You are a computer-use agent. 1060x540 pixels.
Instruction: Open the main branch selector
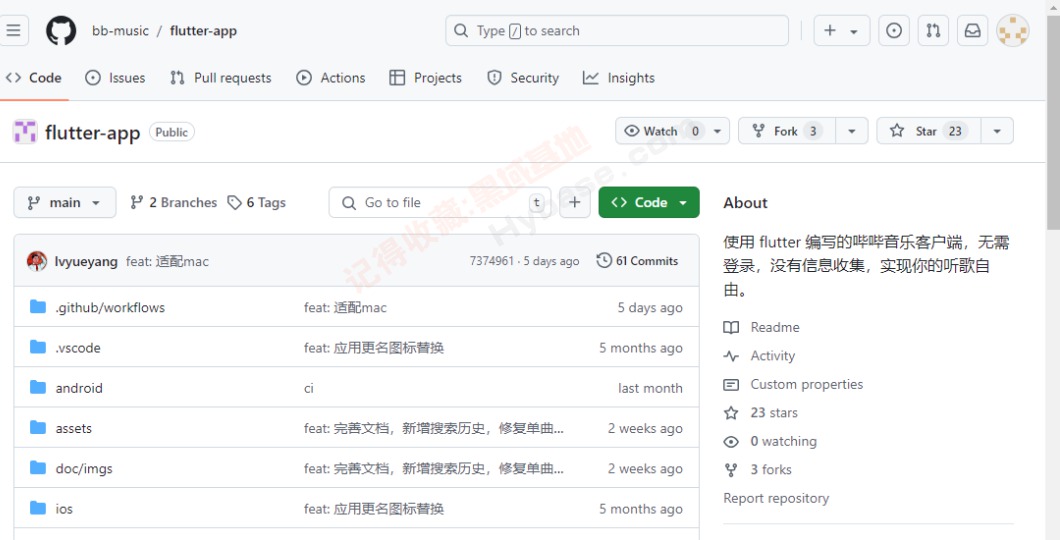[x=64, y=202]
